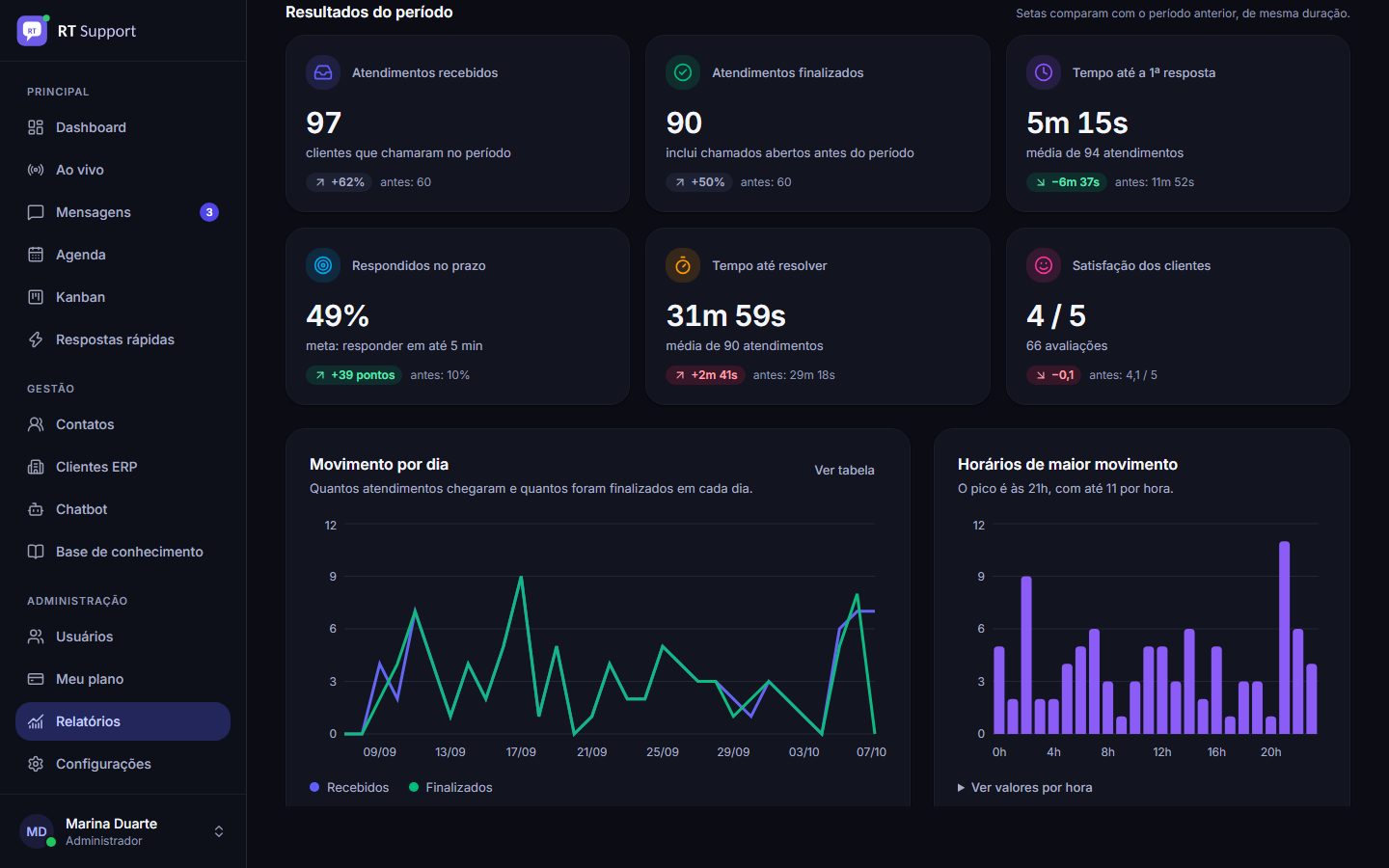Click the 49% value
Viewport: 1389px width, 868px height.
pos(338,315)
